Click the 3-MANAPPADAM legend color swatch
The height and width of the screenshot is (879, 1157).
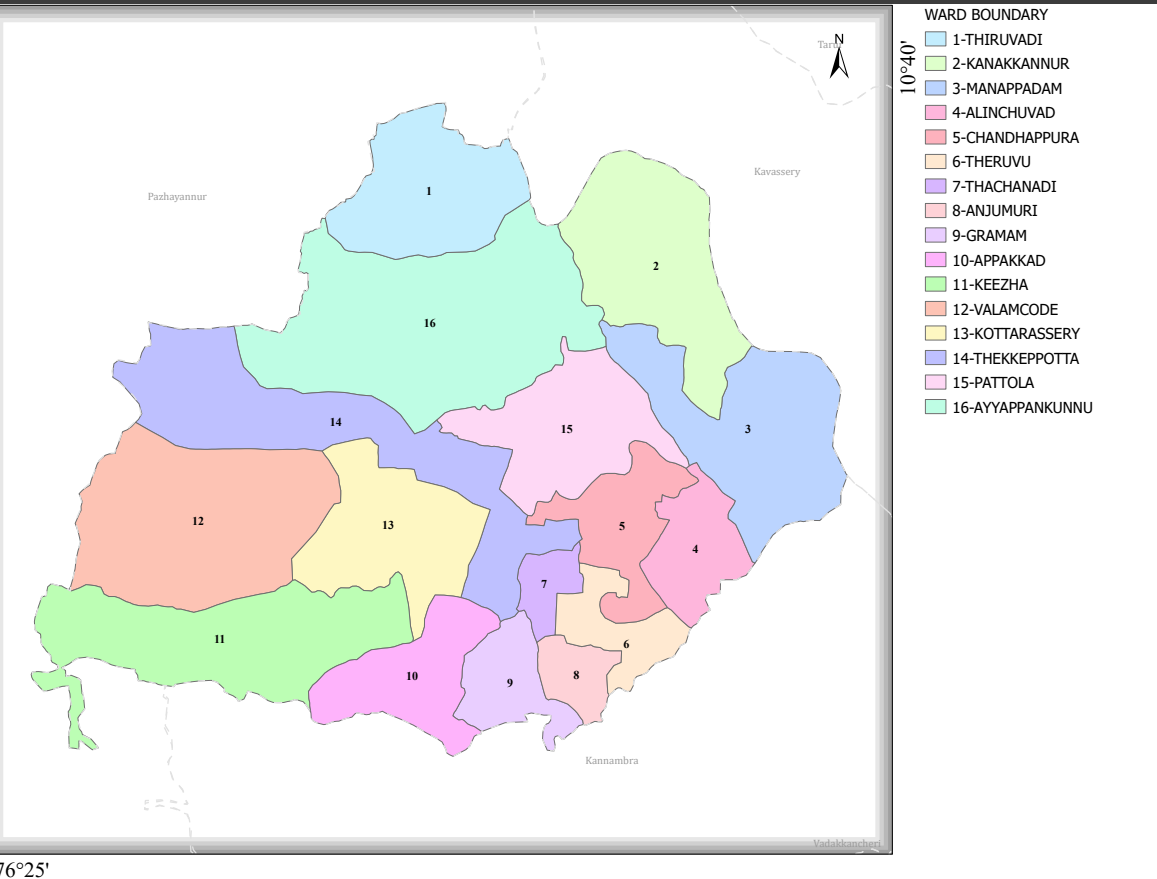point(936,88)
